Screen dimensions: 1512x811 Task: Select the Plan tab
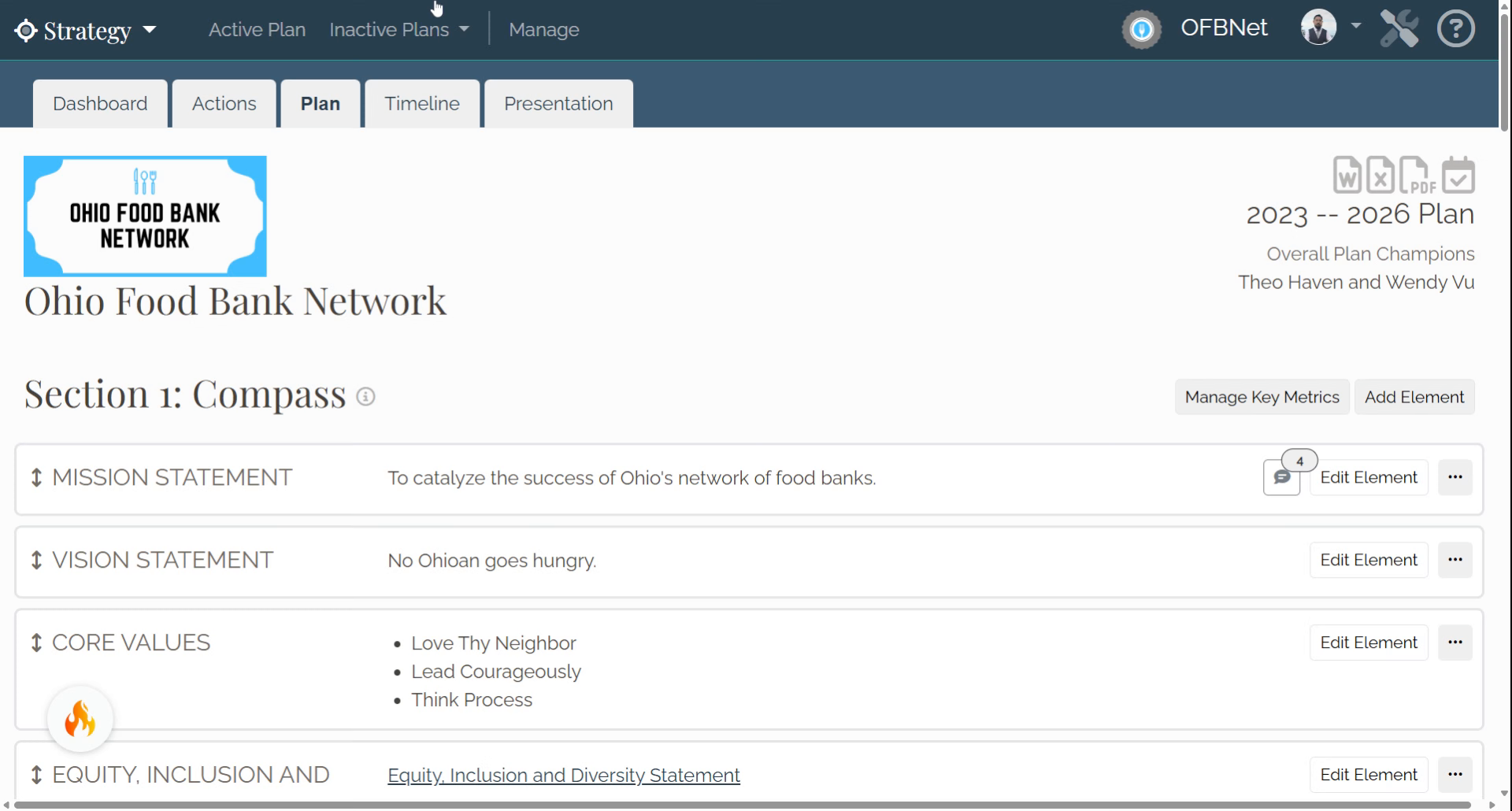tap(321, 103)
